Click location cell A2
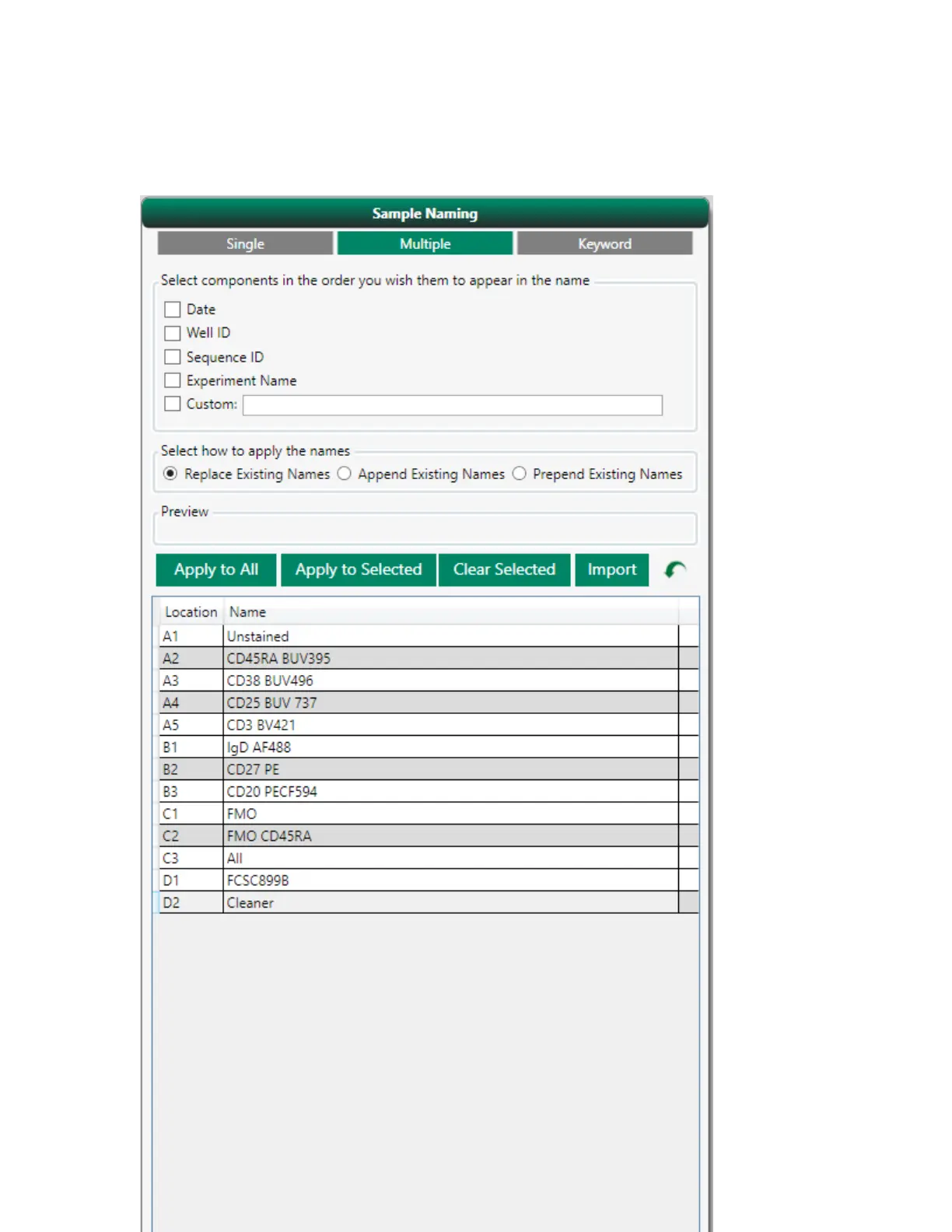The height and width of the screenshot is (1232, 952). (191, 659)
